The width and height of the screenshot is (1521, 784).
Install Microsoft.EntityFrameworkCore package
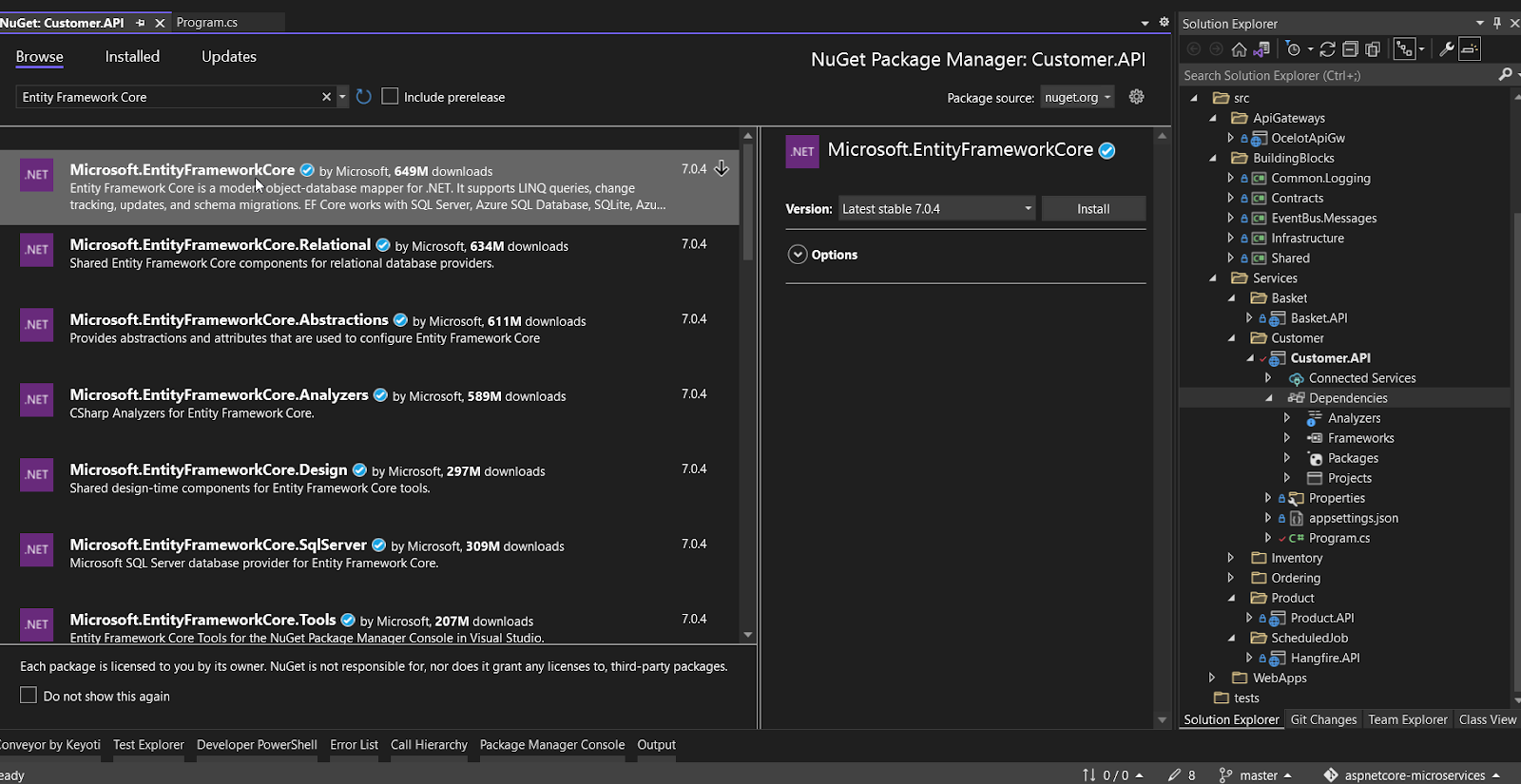[1093, 209]
